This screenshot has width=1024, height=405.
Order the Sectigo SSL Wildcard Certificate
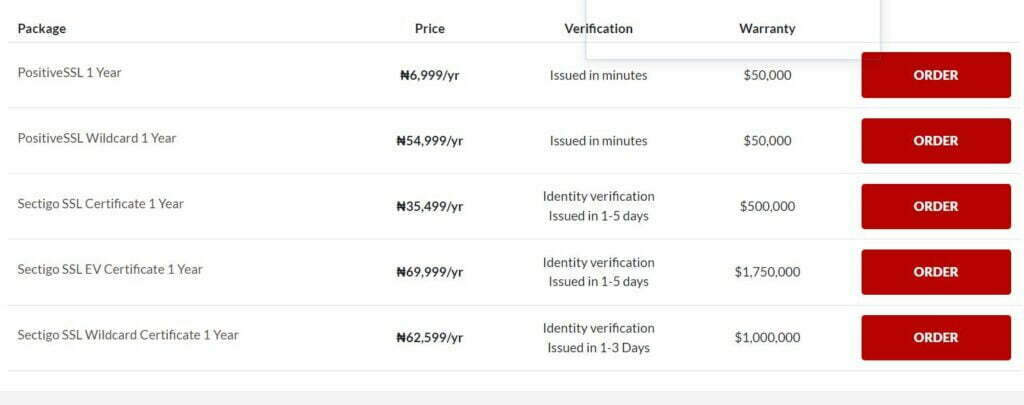[936, 338]
